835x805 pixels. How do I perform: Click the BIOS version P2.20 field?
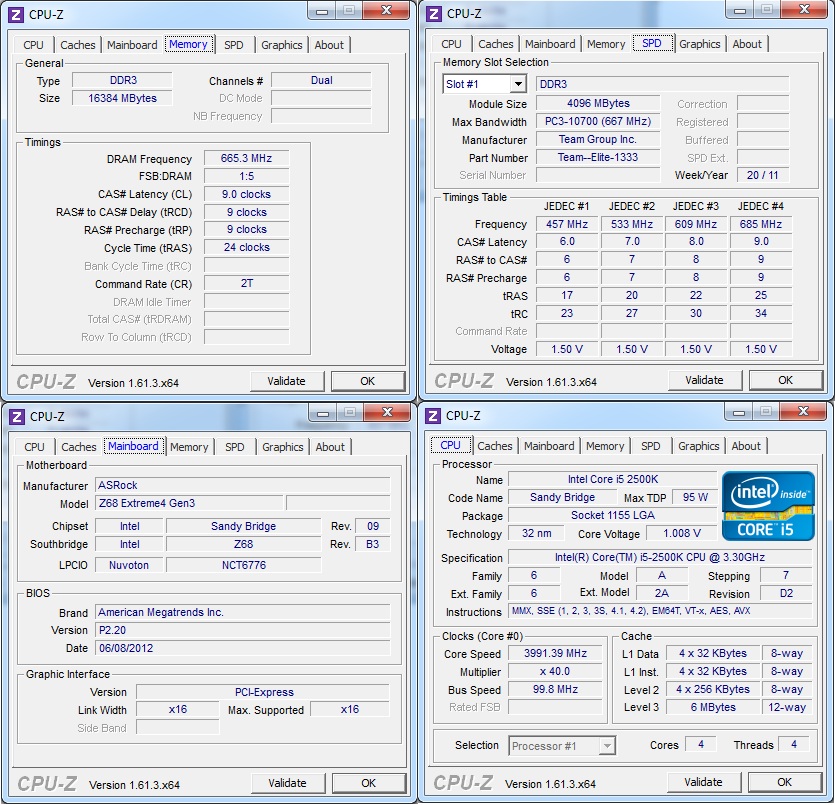(x=243, y=630)
